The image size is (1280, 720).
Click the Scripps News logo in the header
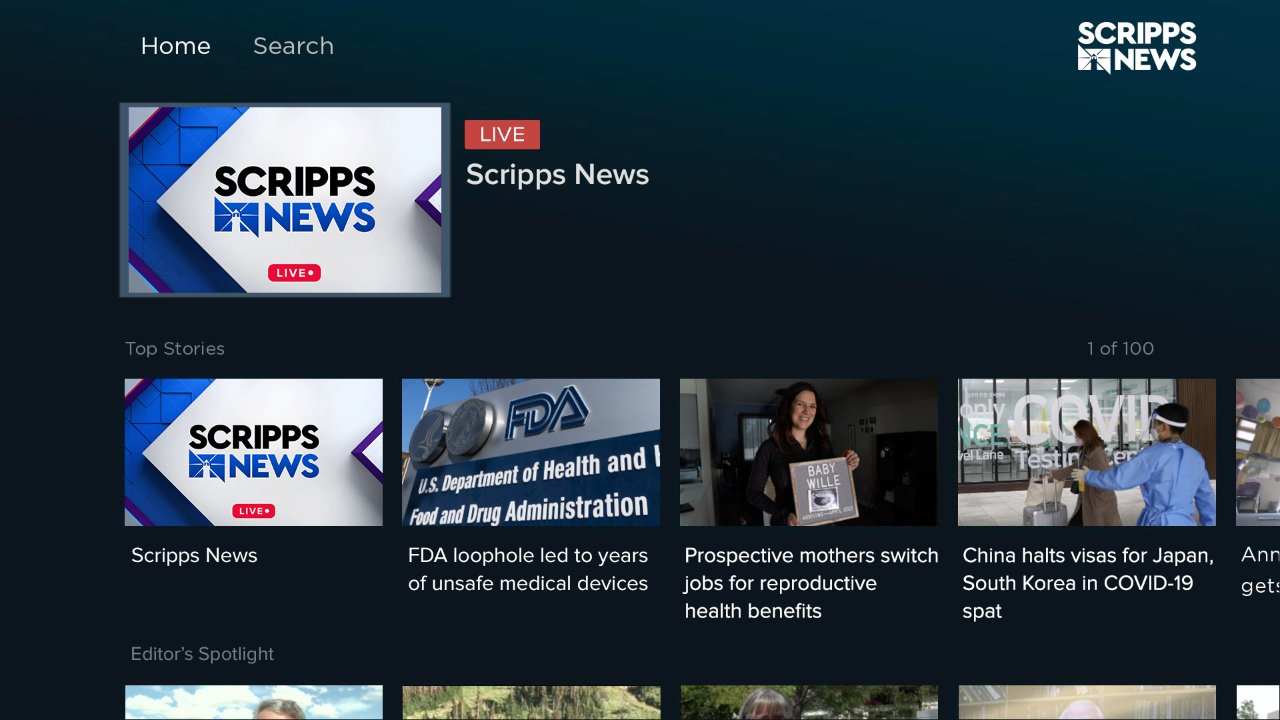1137,47
